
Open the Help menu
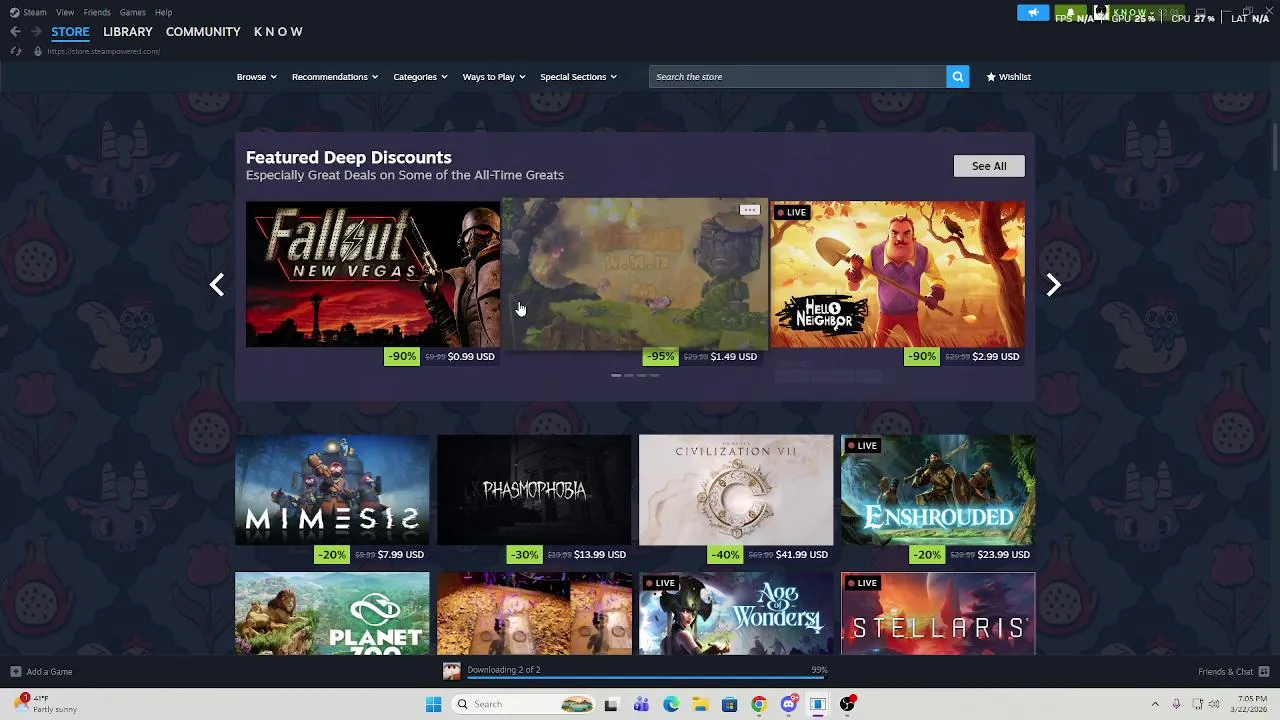tap(163, 12)
